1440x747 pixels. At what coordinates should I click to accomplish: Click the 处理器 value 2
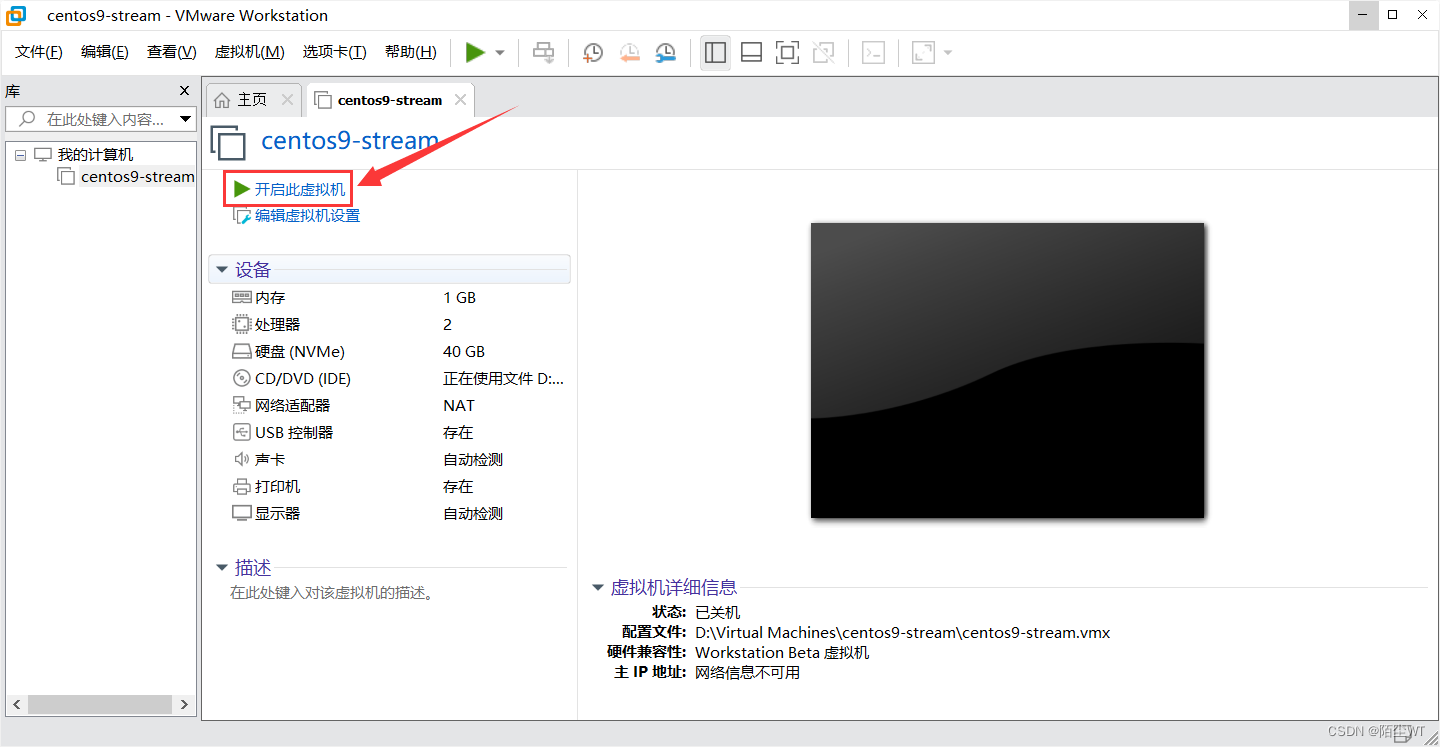(x=447, y=325)
